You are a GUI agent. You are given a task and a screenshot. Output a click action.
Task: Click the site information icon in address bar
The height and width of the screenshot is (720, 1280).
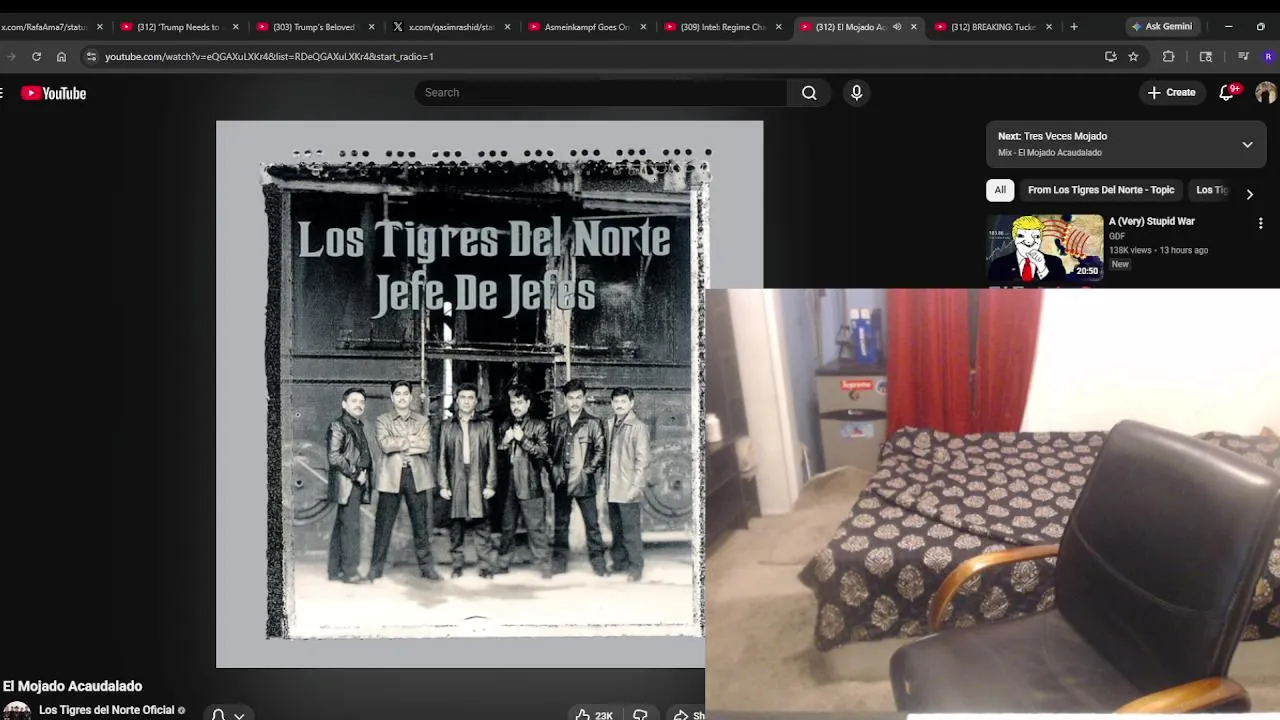(x=91, y=57)
